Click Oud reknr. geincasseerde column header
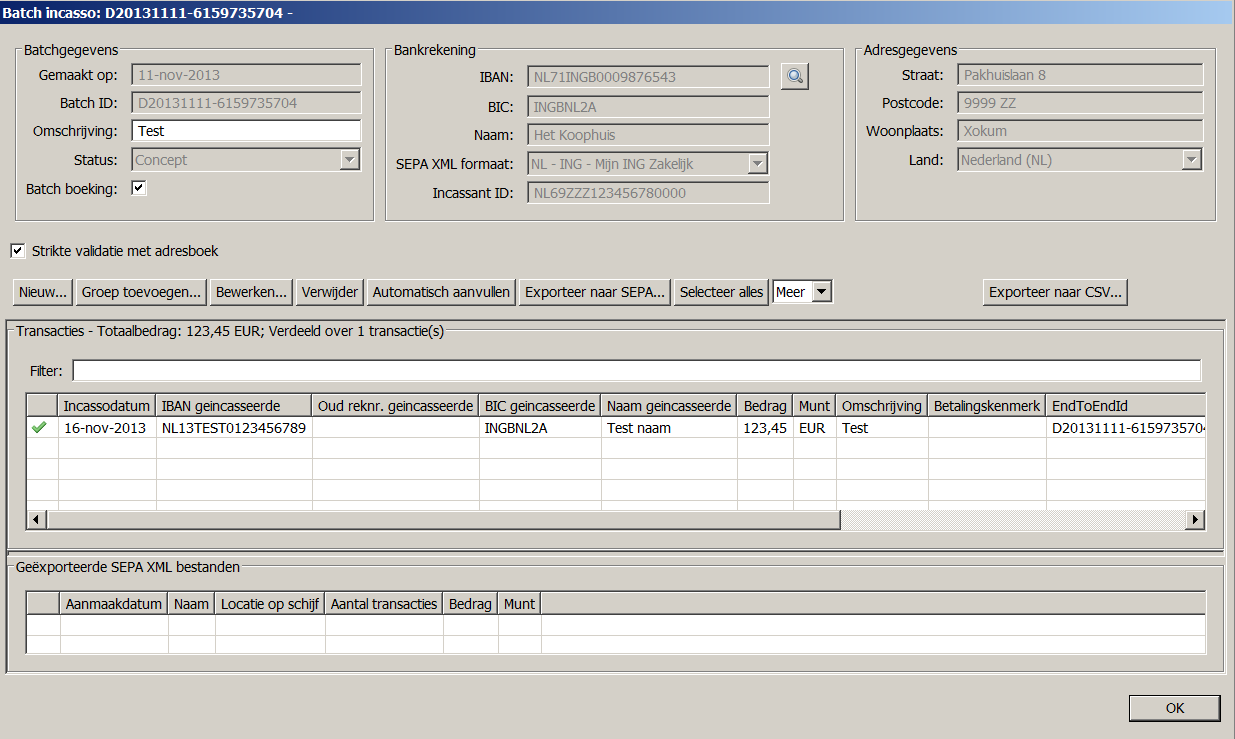1235x739 pixels. [x=395, y=405]
